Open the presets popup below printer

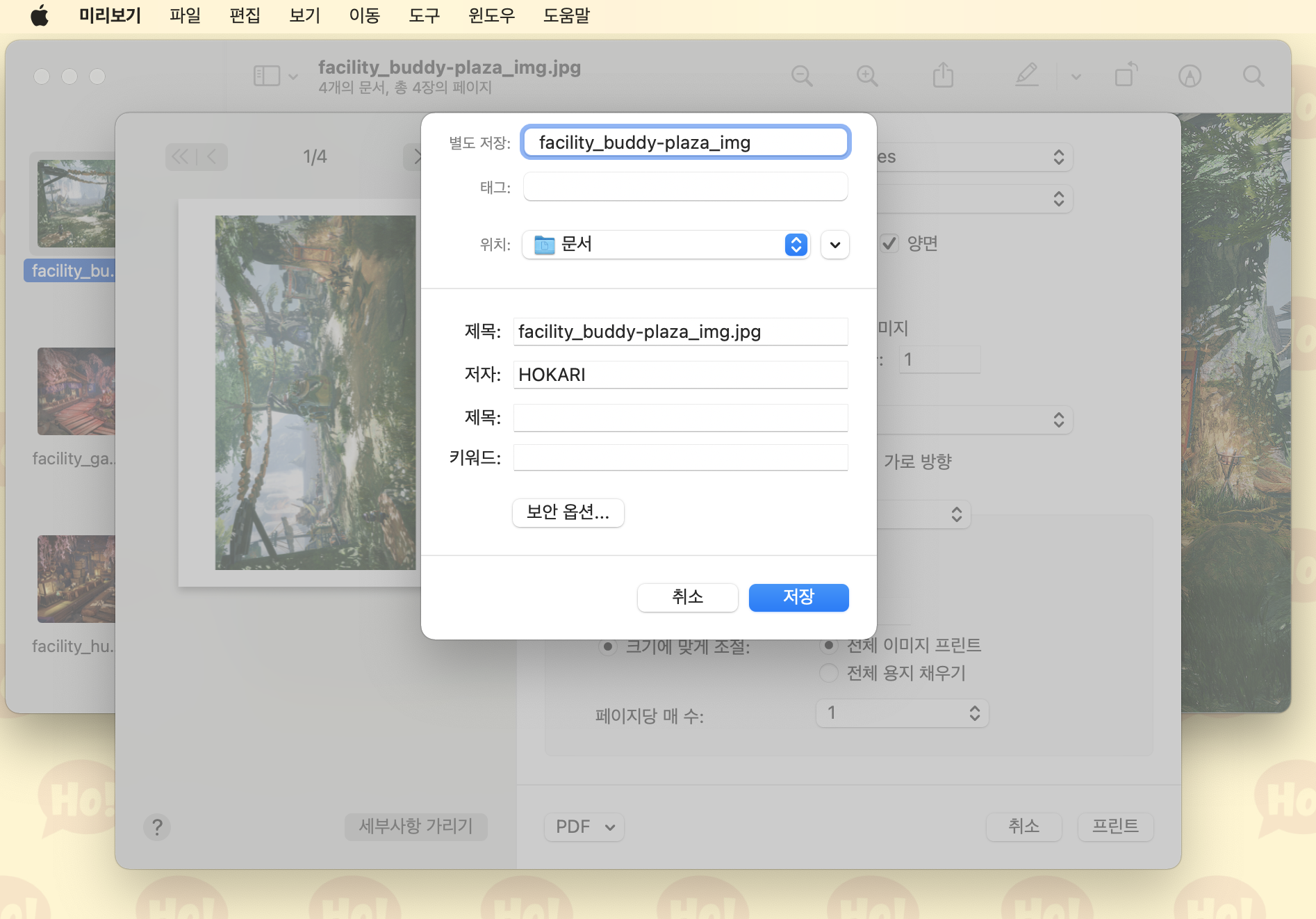coord(974,199)
